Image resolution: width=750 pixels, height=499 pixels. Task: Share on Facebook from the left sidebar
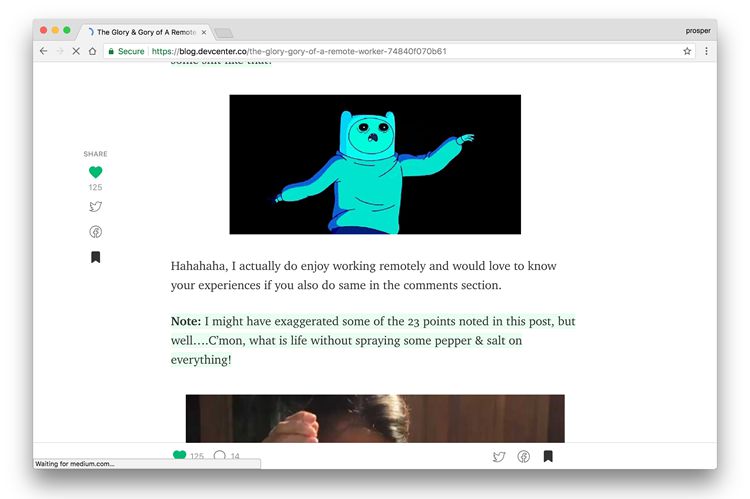coord(95,232)
